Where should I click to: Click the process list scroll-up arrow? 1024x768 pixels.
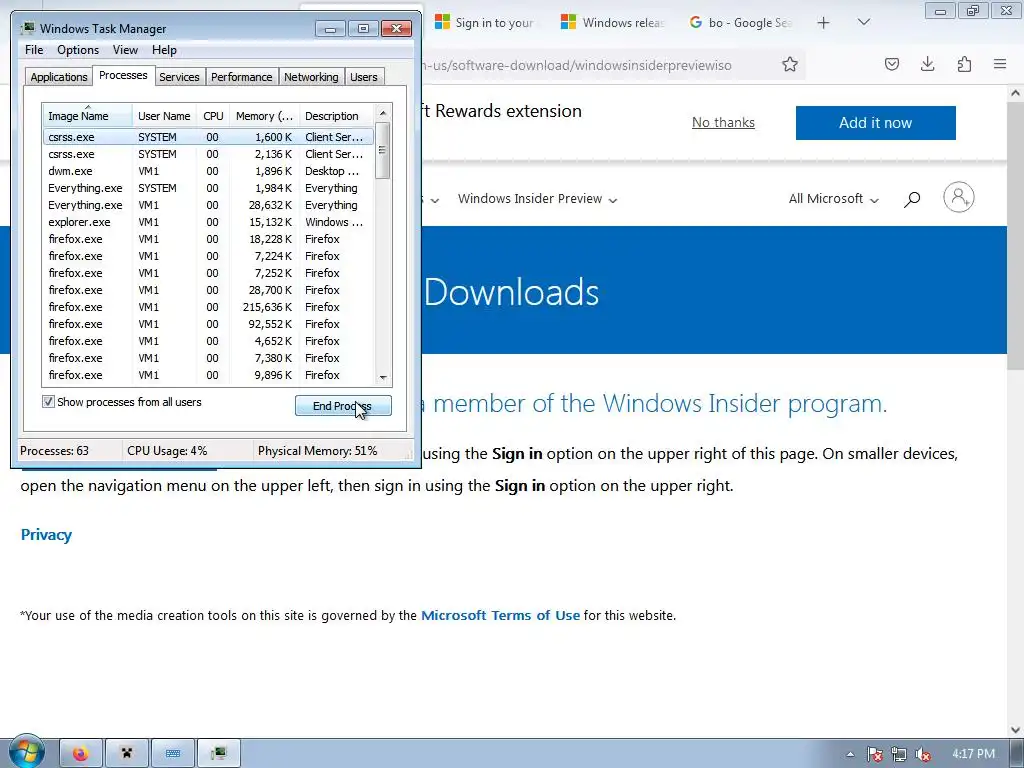tap(383, 113)
